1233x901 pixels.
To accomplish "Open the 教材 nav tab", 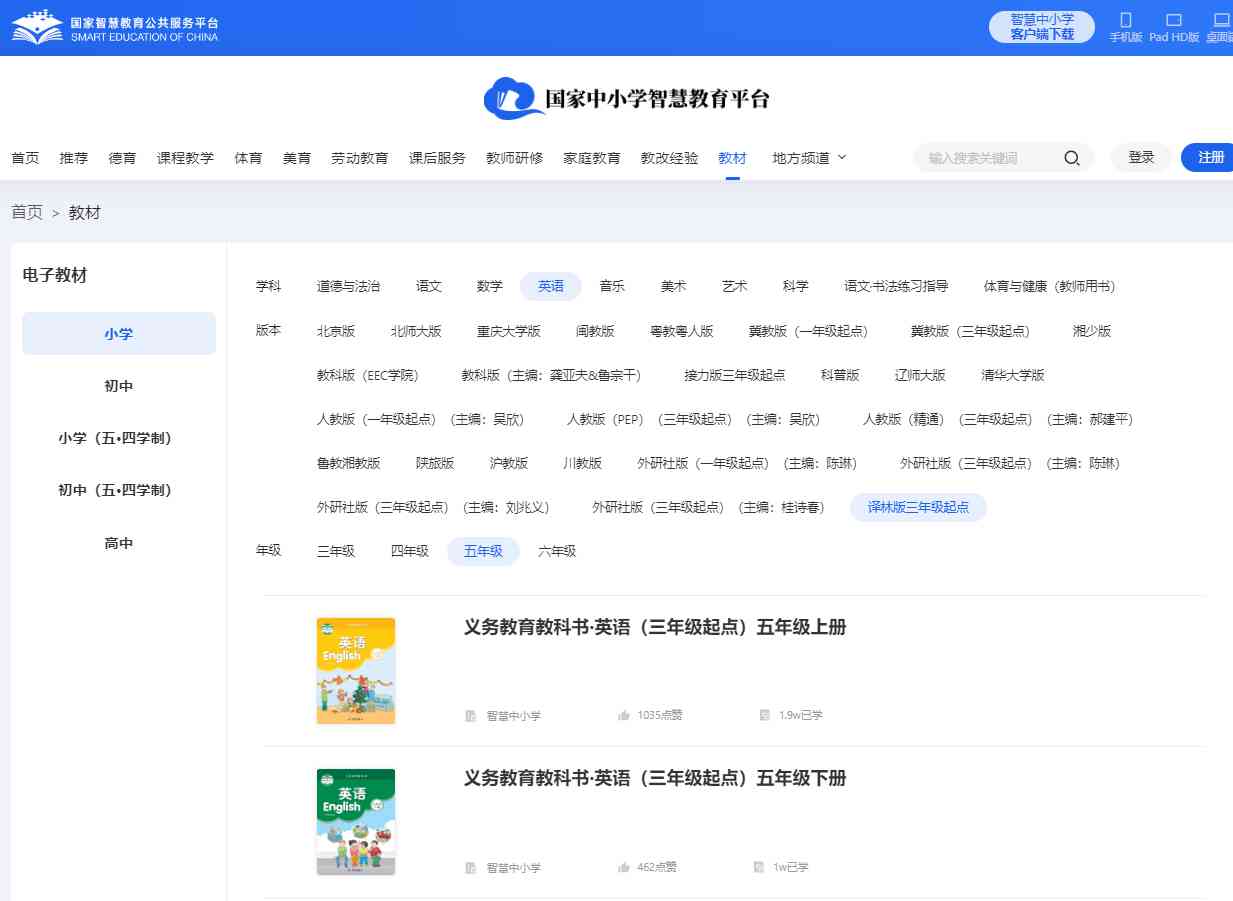I will click(x=732, y=158).
